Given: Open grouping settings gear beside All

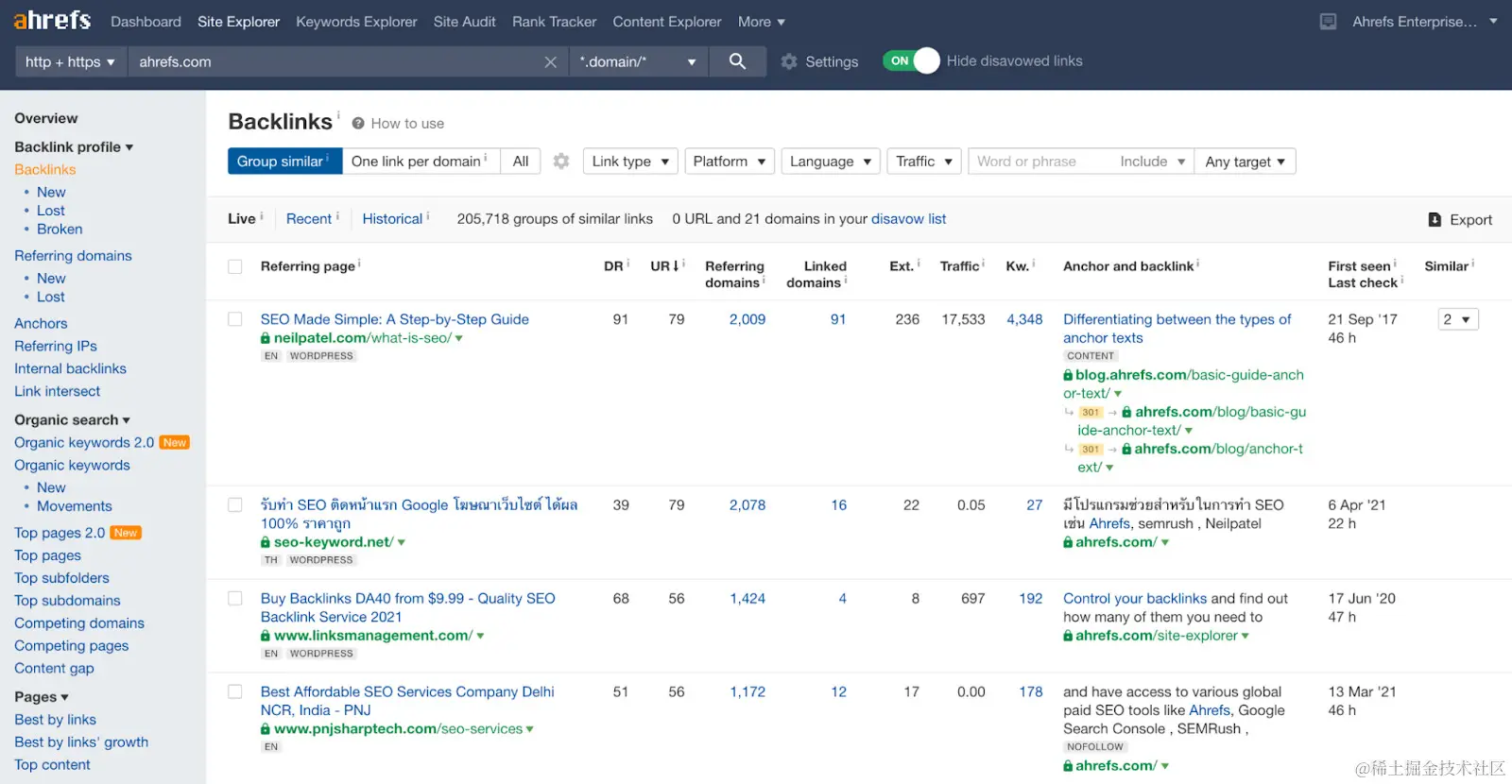Looking at the screenshot, I should [x=561, y=162].
